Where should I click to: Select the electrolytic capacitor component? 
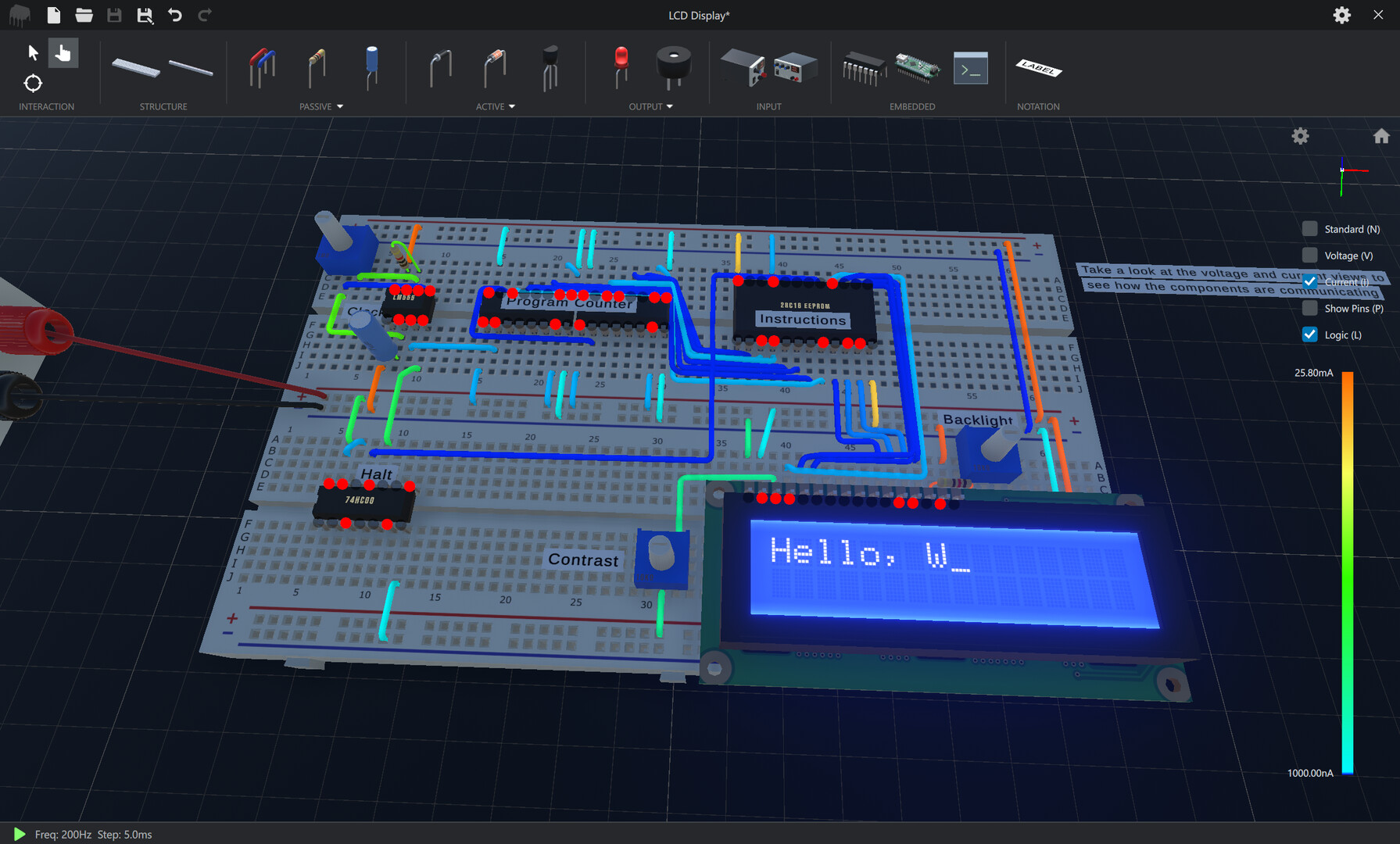[x=371, y=68]
